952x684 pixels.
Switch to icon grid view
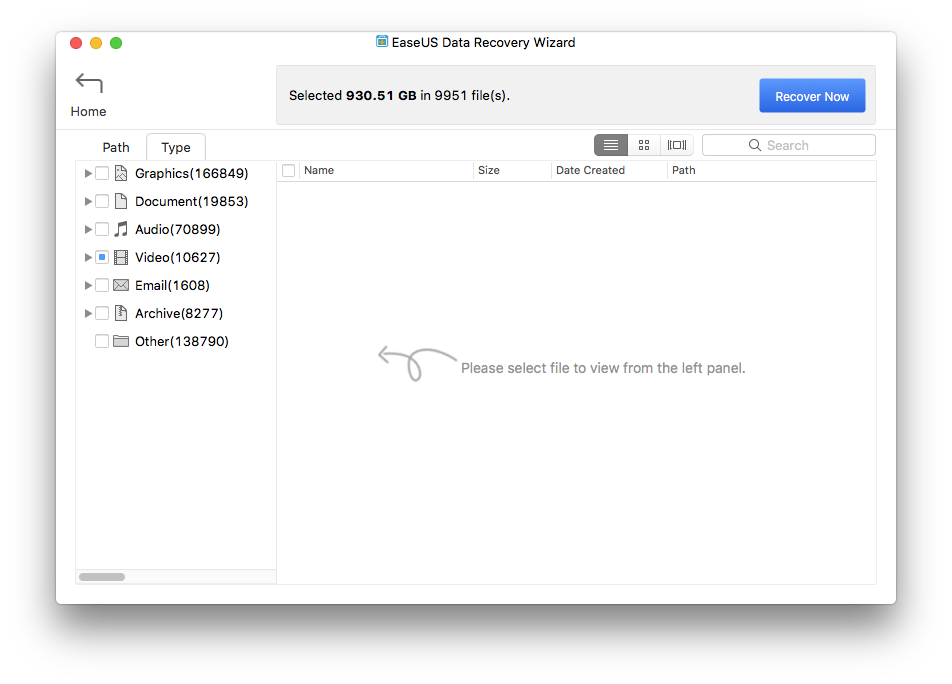click(x=644, y=145)
